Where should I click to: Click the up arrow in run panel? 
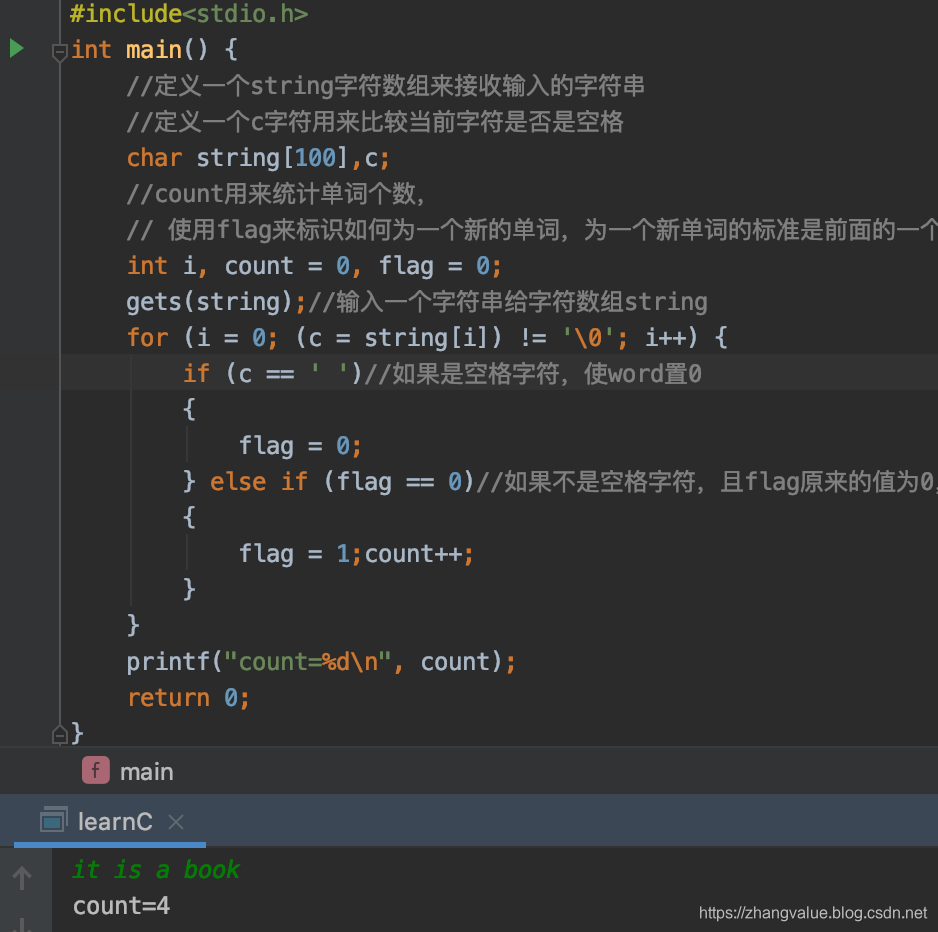(22, 878)
